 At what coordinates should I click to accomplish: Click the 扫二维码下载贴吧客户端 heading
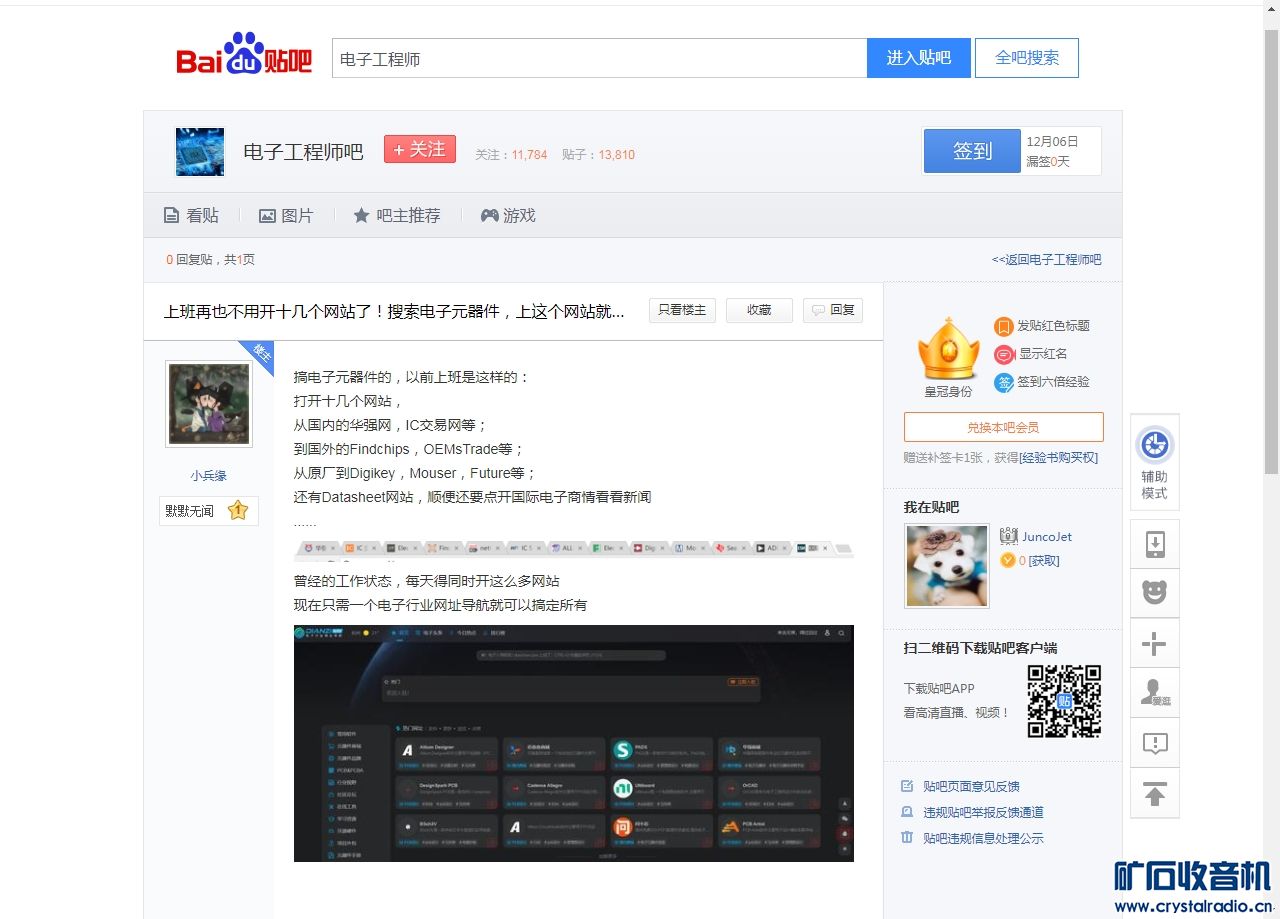pos(980,648)
